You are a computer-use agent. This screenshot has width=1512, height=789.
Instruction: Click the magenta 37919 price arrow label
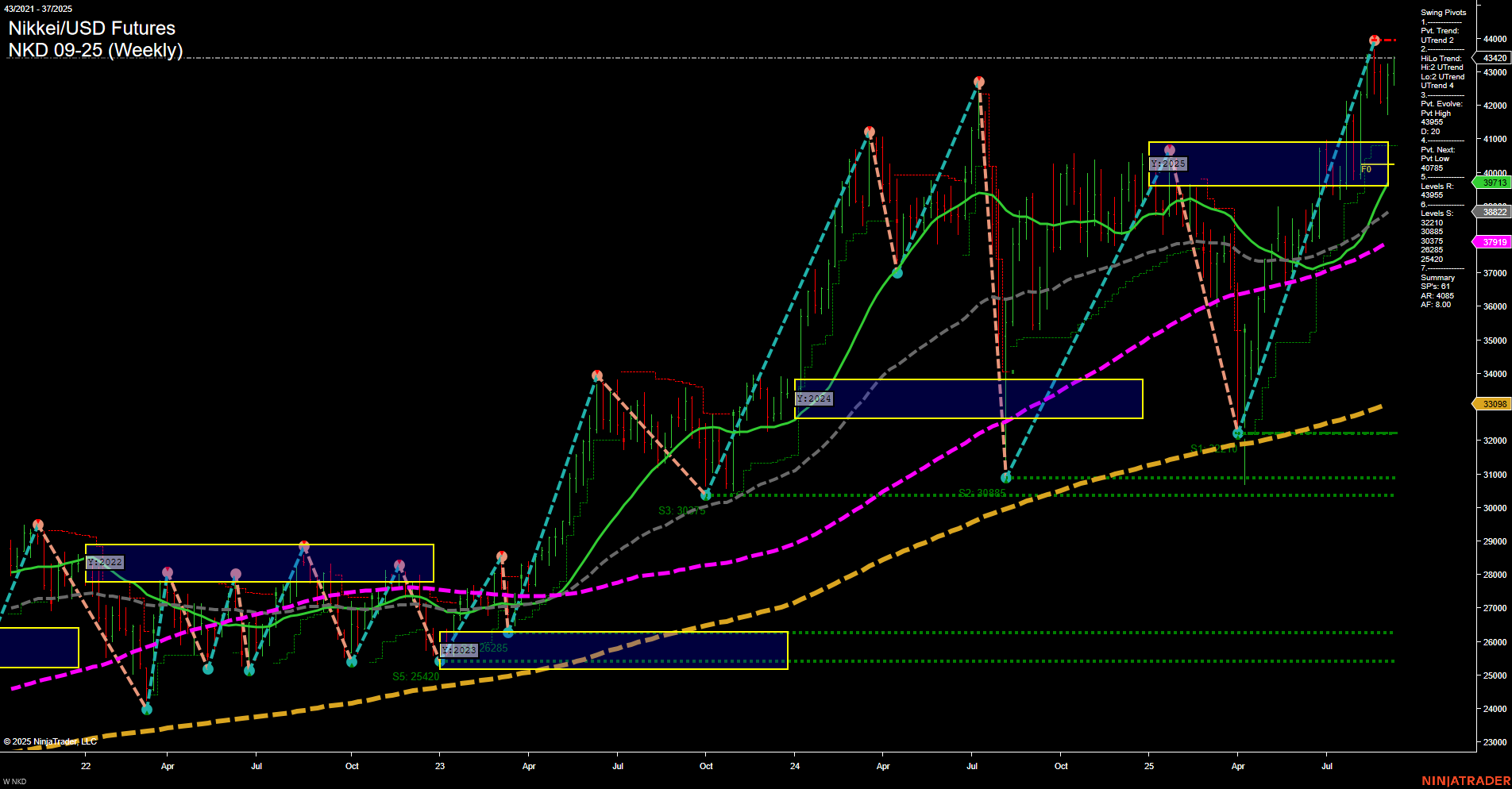[1492, 242]
